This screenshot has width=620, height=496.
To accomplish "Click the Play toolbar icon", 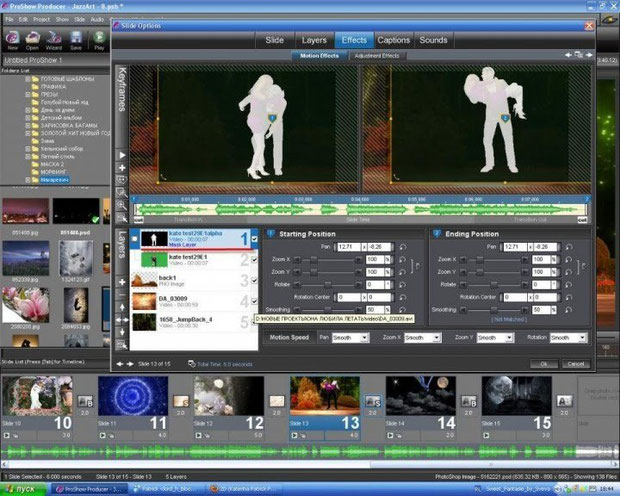I will tap(99, 40).
